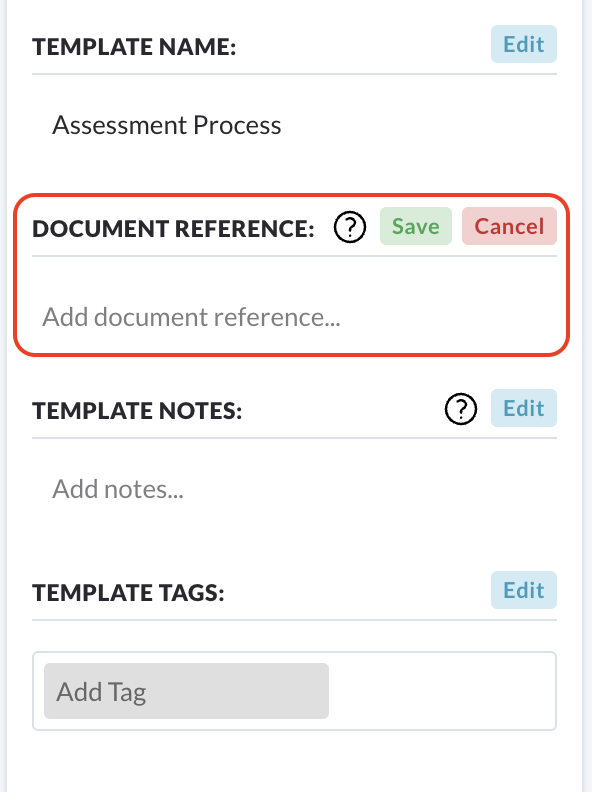Click the DOCUMENT REFERENCE heading label
This screenshot has height=792, width=592.
pyautogui.click(x=173, y=228)
